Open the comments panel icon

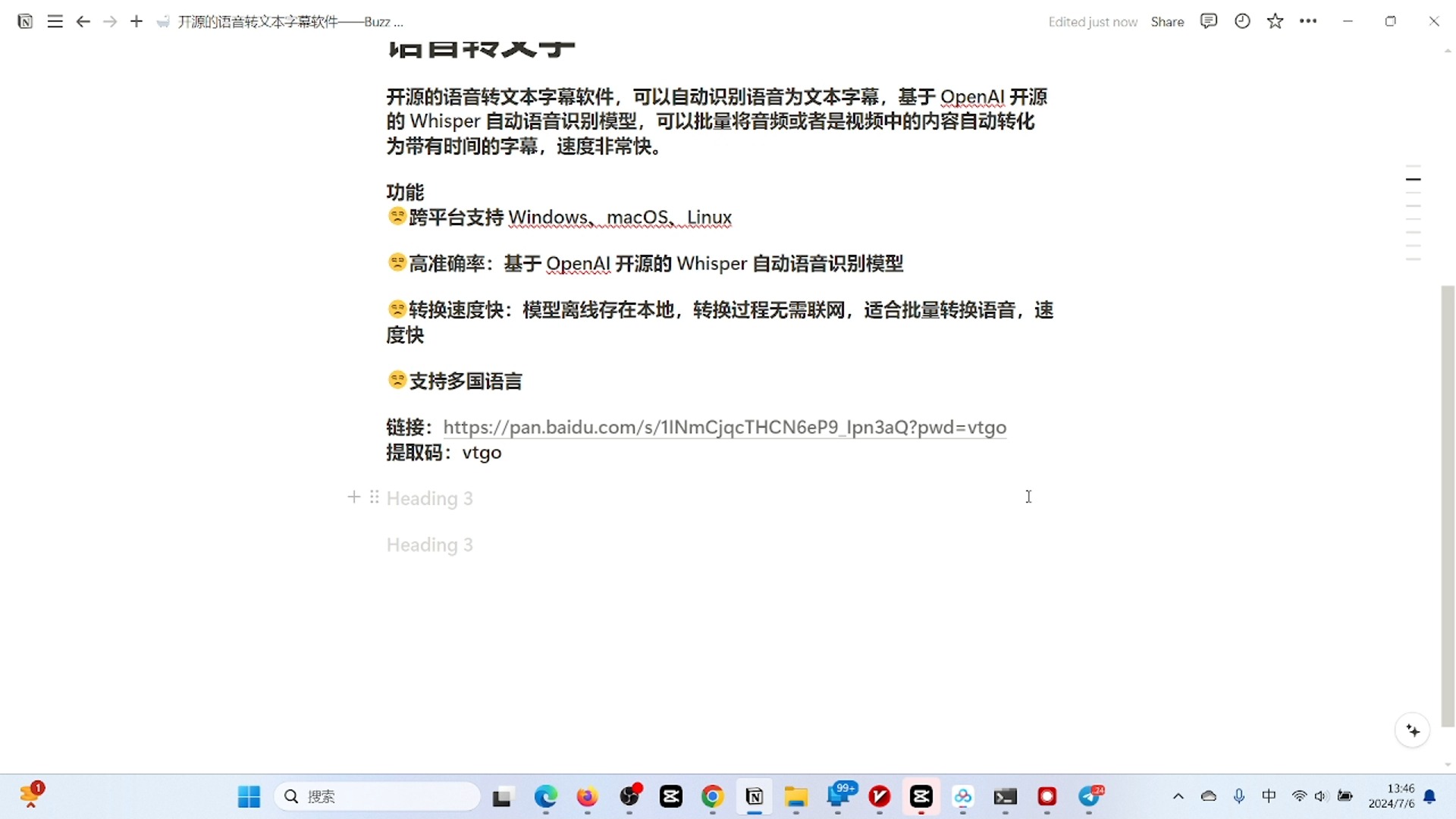[x=1209, y=21]
